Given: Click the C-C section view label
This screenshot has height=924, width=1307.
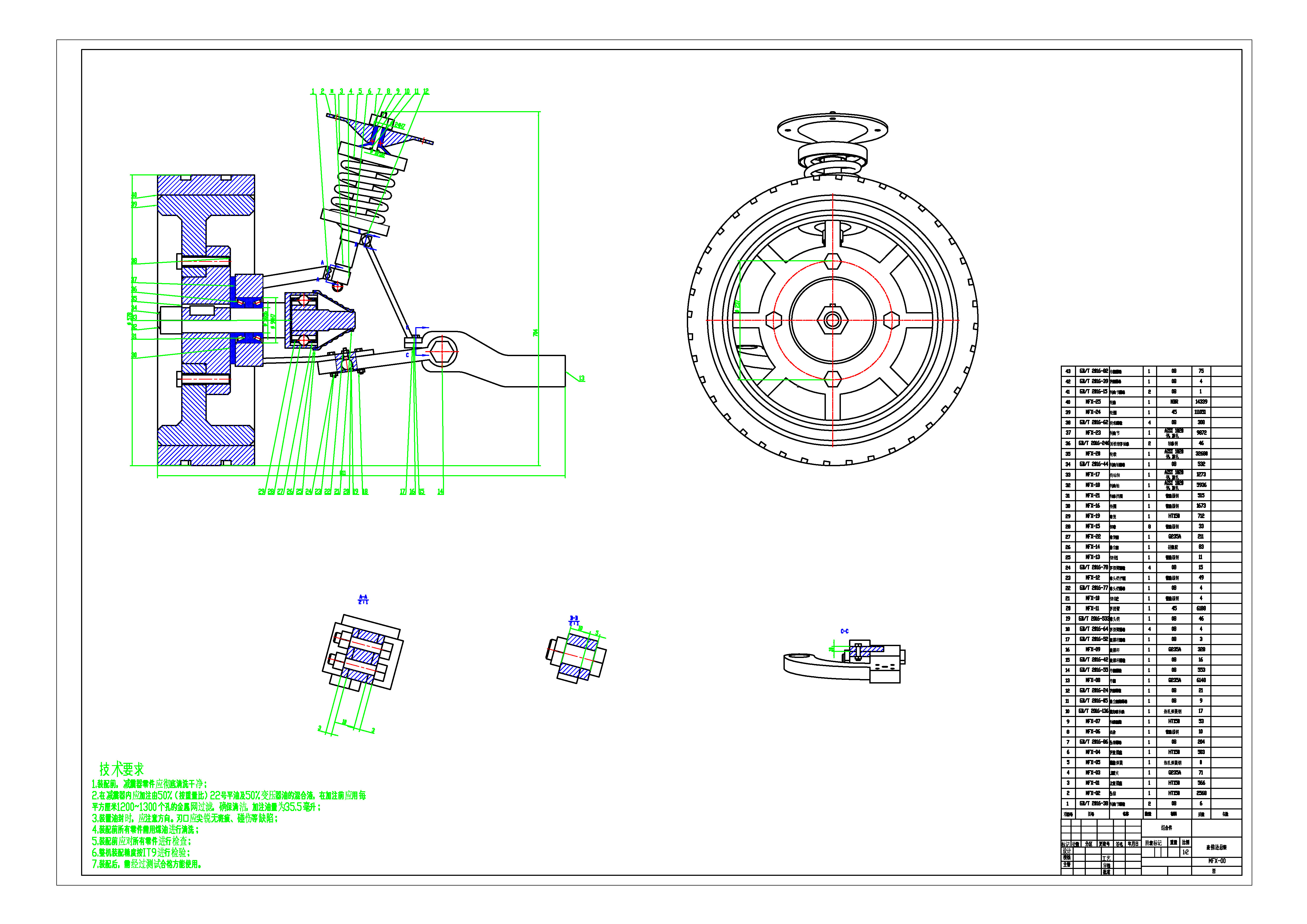Looking at the screenshot, I should pos(844,631).
